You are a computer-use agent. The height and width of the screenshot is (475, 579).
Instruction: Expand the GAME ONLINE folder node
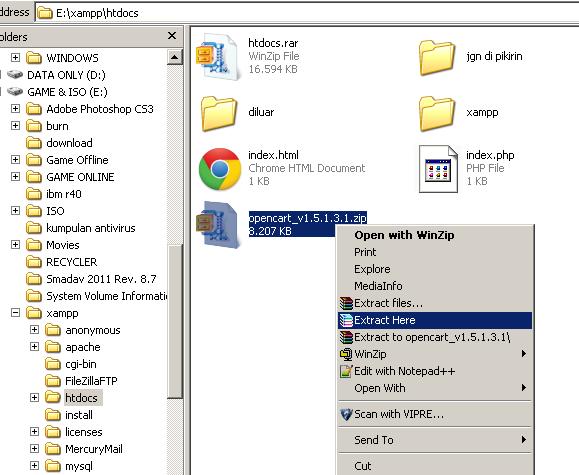15,177
